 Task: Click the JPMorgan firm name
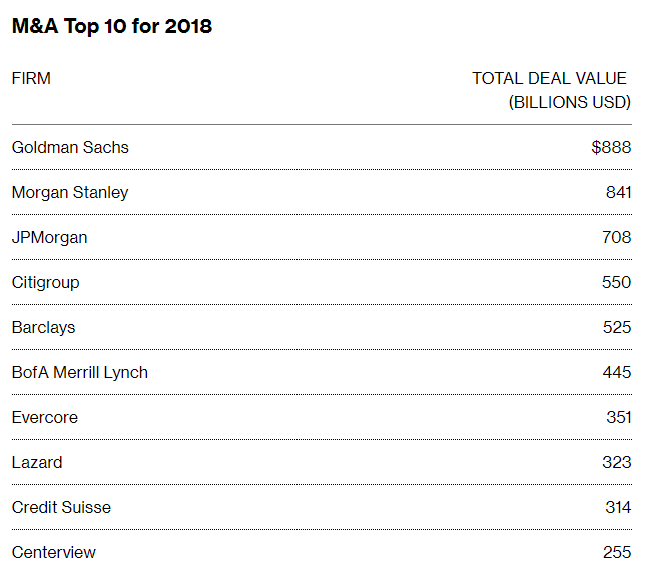pyautogui.click(x=49, y=237)
